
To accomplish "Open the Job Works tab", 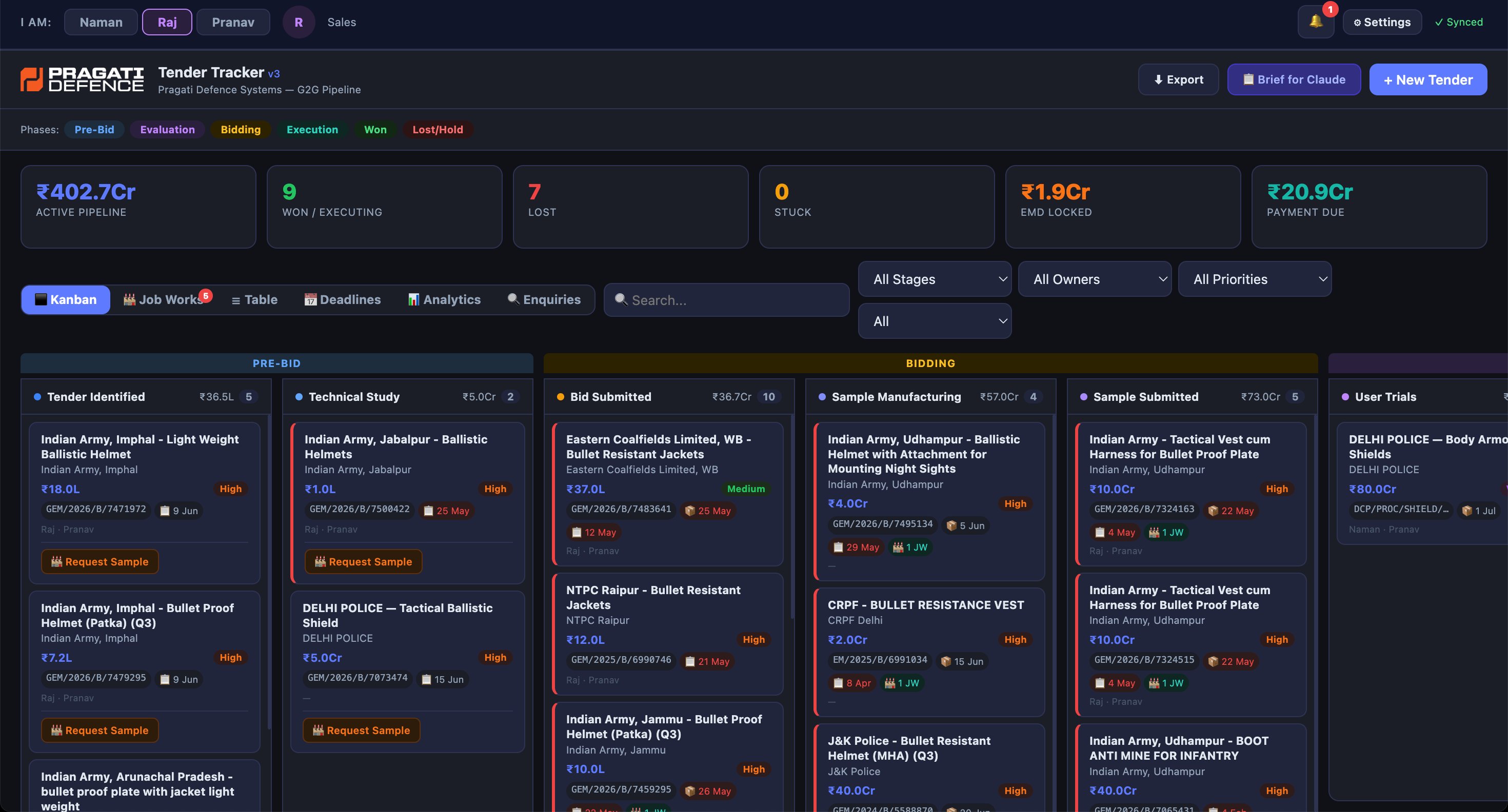I will (x=165, y=299).
